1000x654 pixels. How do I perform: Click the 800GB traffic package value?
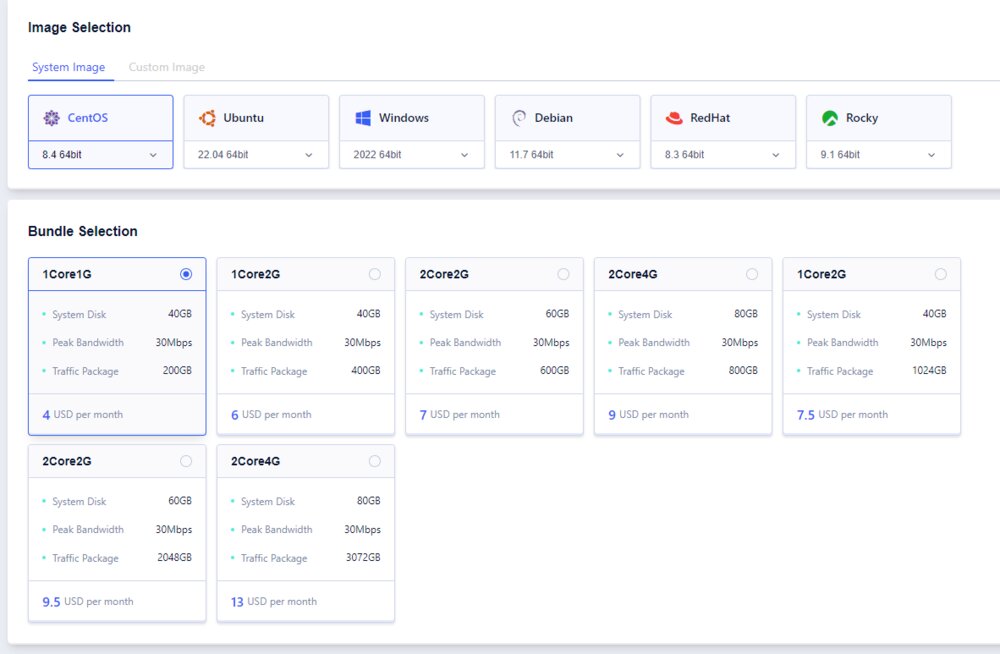click(x=744, y=370)
